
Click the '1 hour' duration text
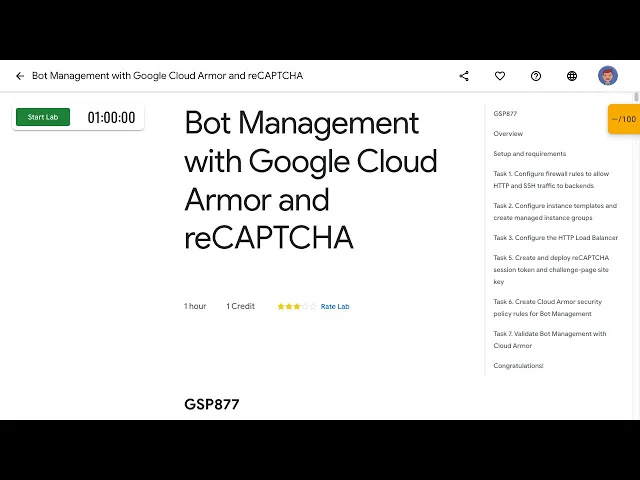[195, 306]
